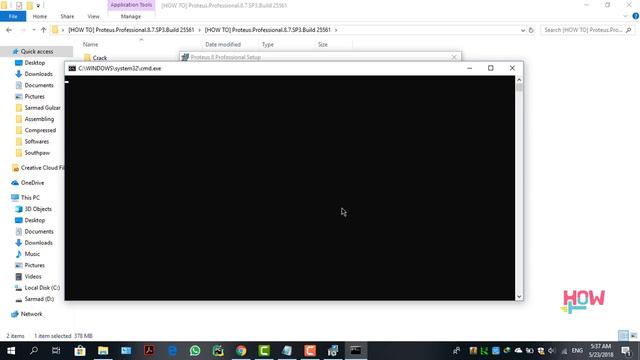The width and height of the screenshot is (640, 360).
Task: Collapse the ribbon with chevron
Action: pos(625,16)
